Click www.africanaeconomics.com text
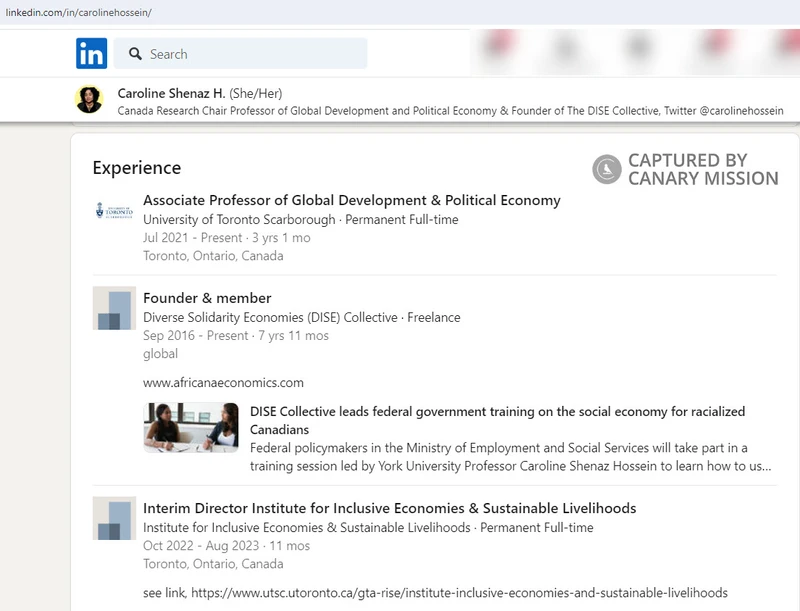The height and width of the screenshot is (611, 800). click(223, 383)
